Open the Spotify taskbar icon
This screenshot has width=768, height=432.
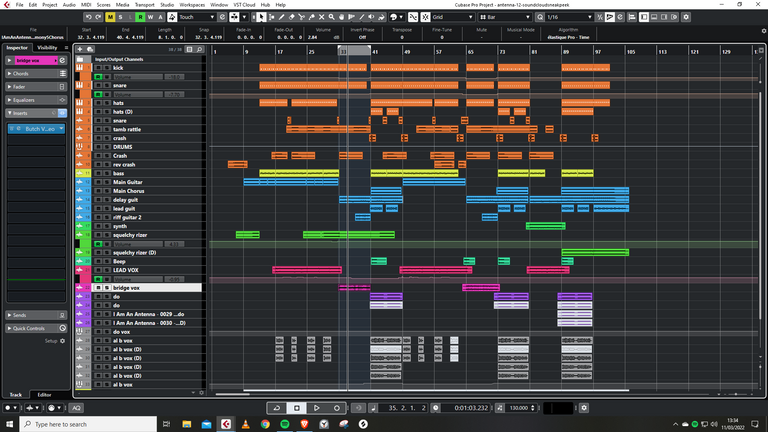[285, 424]
